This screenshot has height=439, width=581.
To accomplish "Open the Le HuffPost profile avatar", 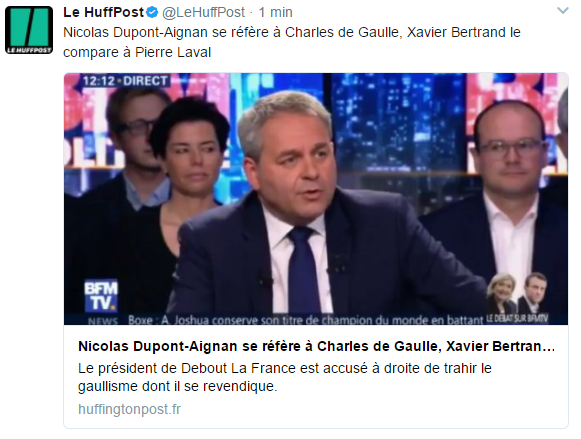I will (29, 30).
